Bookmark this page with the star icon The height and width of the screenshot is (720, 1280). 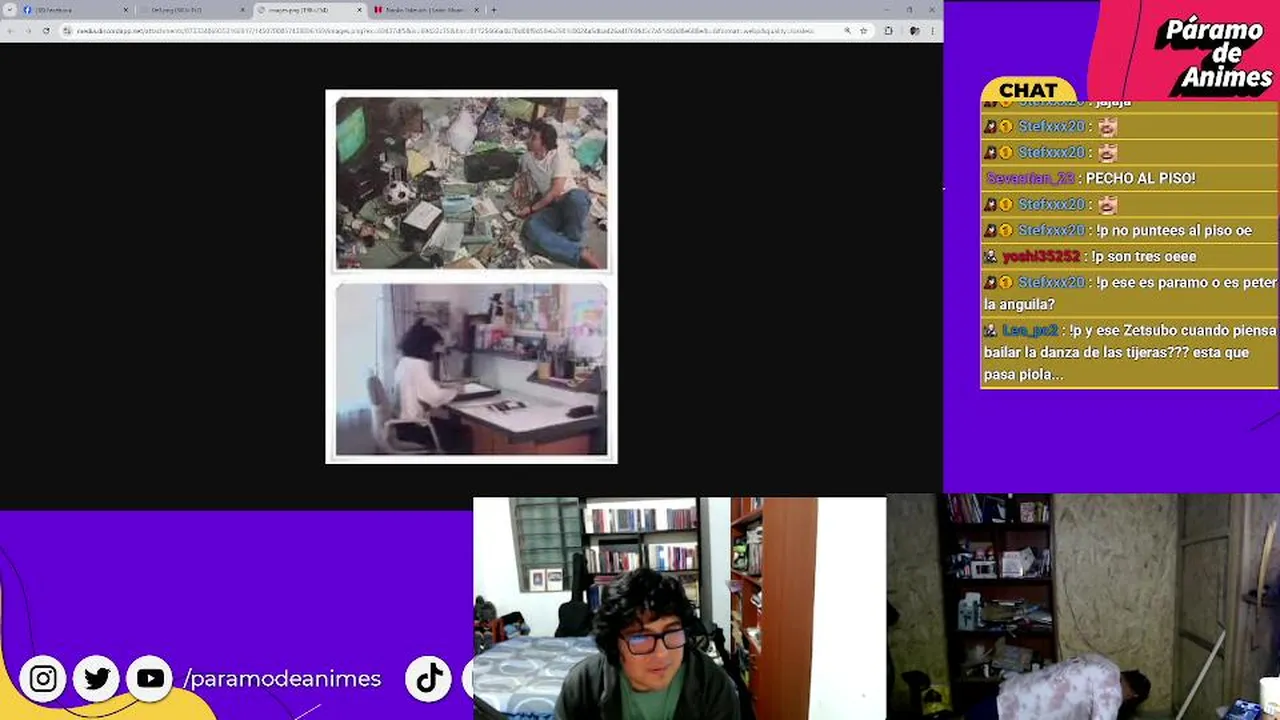pos(863,31)
